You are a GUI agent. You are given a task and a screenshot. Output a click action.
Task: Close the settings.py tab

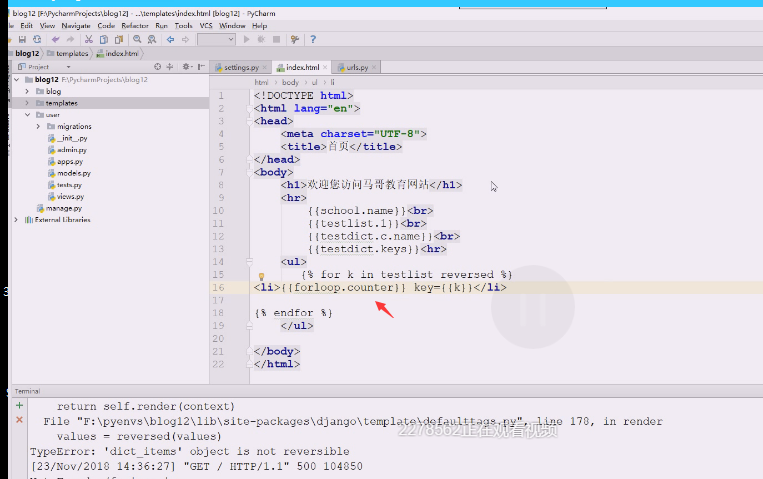coord(265,68)
